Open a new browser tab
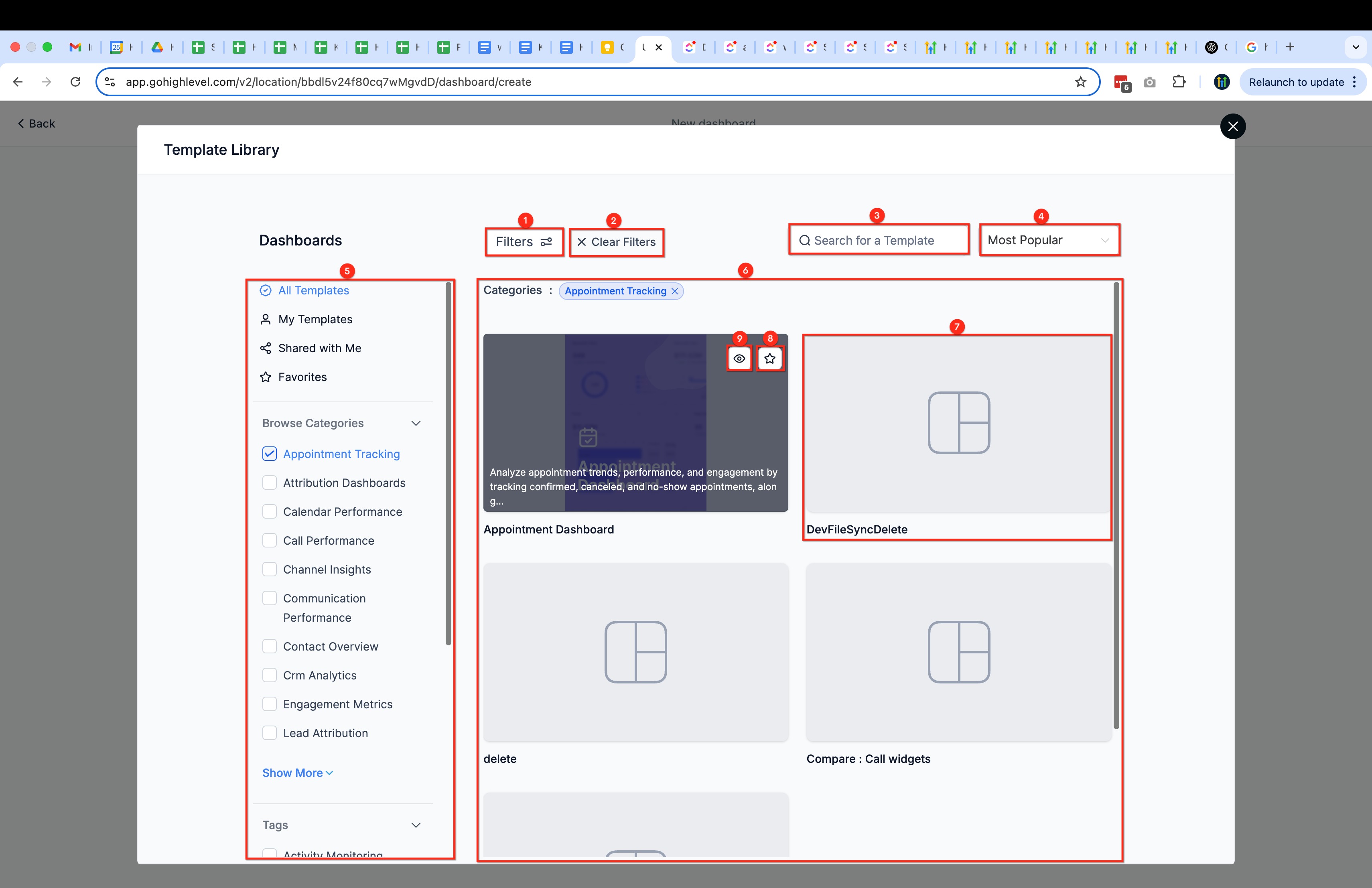Image resolution: width=1372 pixels, height=888 pixels. [x=1290, y=47]
